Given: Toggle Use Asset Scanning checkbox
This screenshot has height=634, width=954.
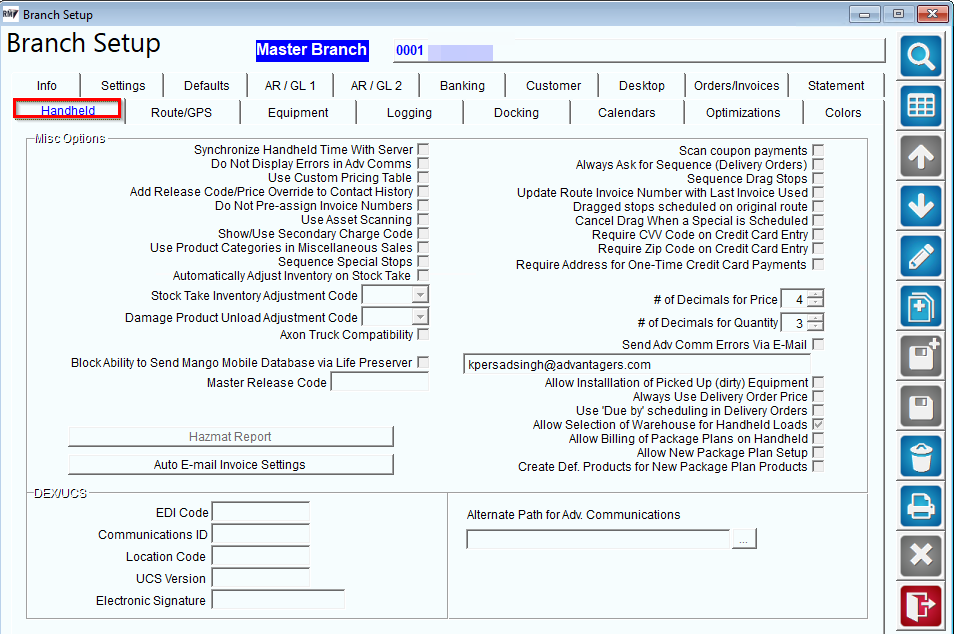Looking at the screenshot, I should (x=423, y=219).
